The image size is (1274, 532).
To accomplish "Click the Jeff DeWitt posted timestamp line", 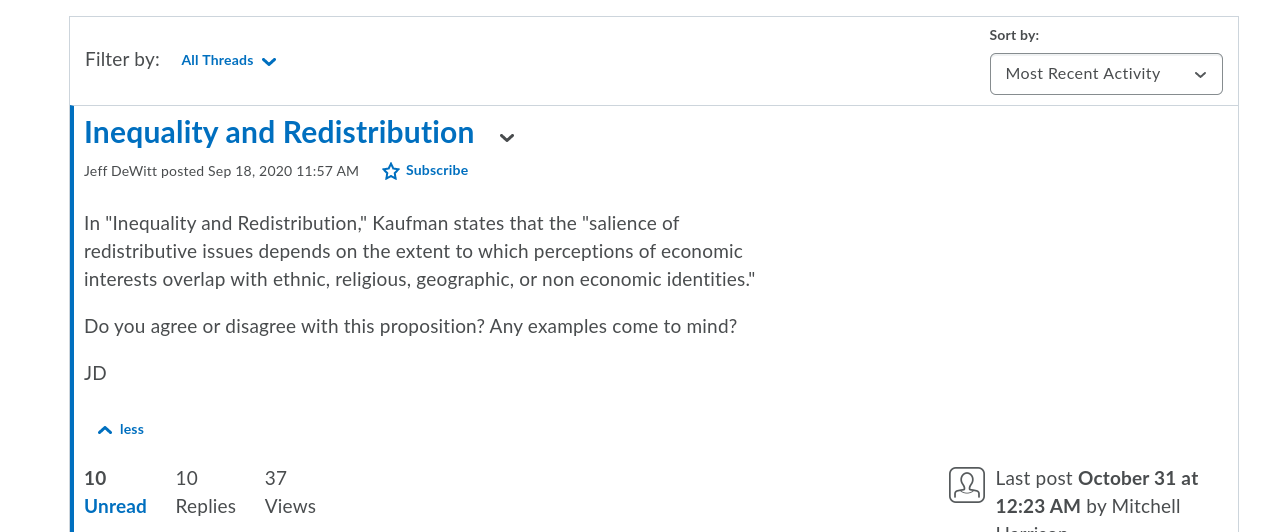I will 221,171.
